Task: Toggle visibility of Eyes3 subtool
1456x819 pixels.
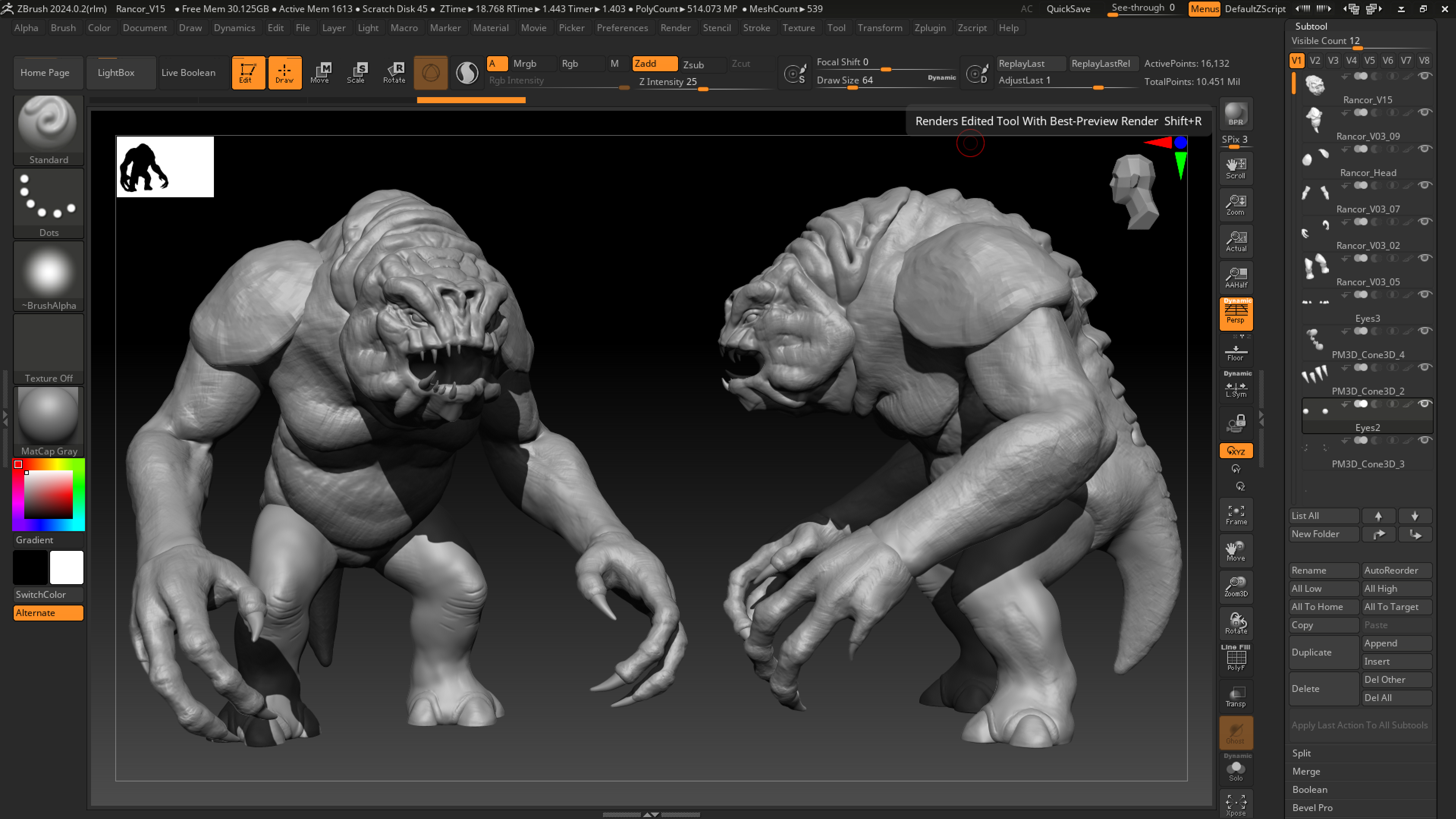Action: (1425, 294)
